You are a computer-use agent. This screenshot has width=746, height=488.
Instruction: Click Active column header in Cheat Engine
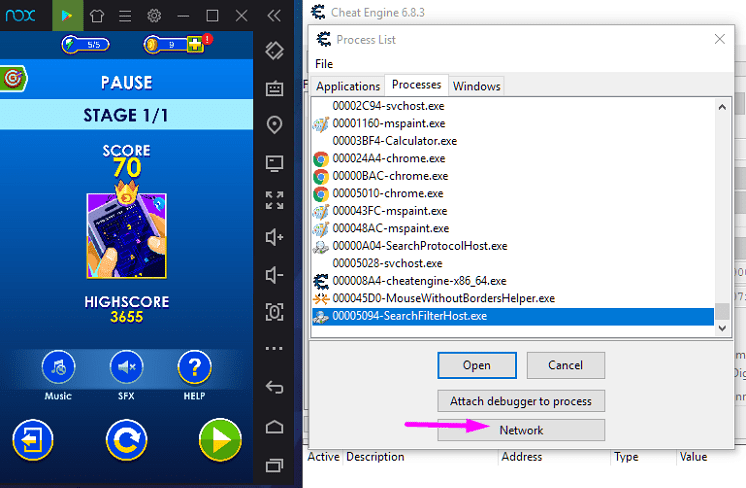(324, 457)
